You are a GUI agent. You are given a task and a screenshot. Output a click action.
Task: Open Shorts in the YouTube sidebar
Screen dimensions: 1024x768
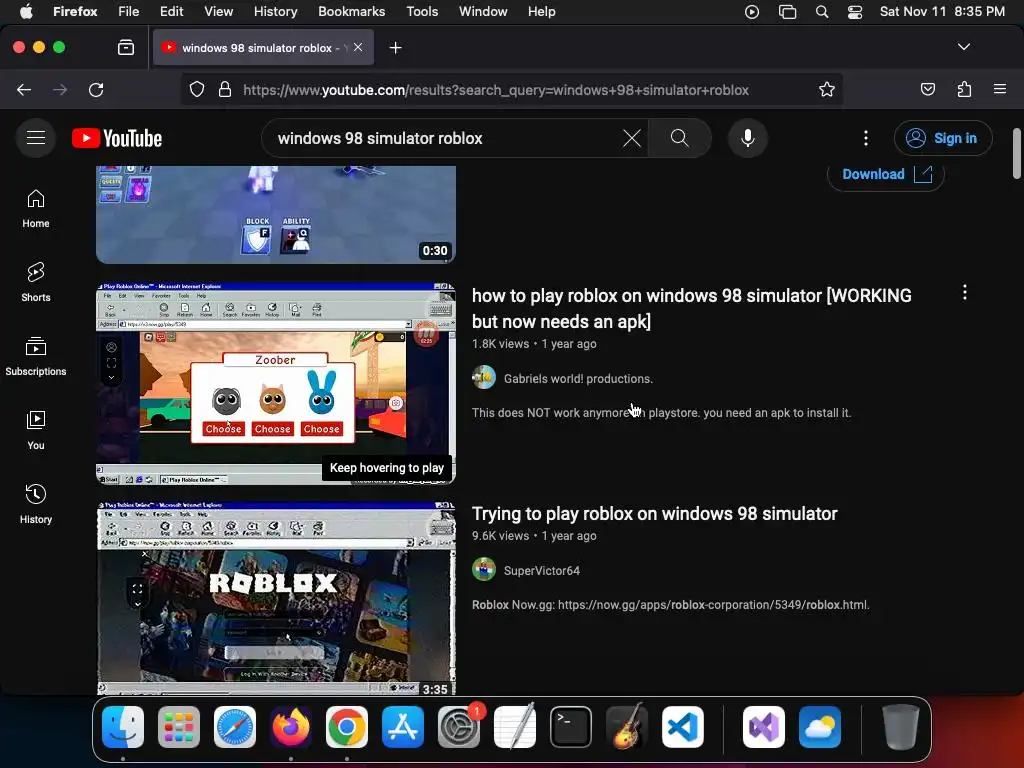pos(36,283)
